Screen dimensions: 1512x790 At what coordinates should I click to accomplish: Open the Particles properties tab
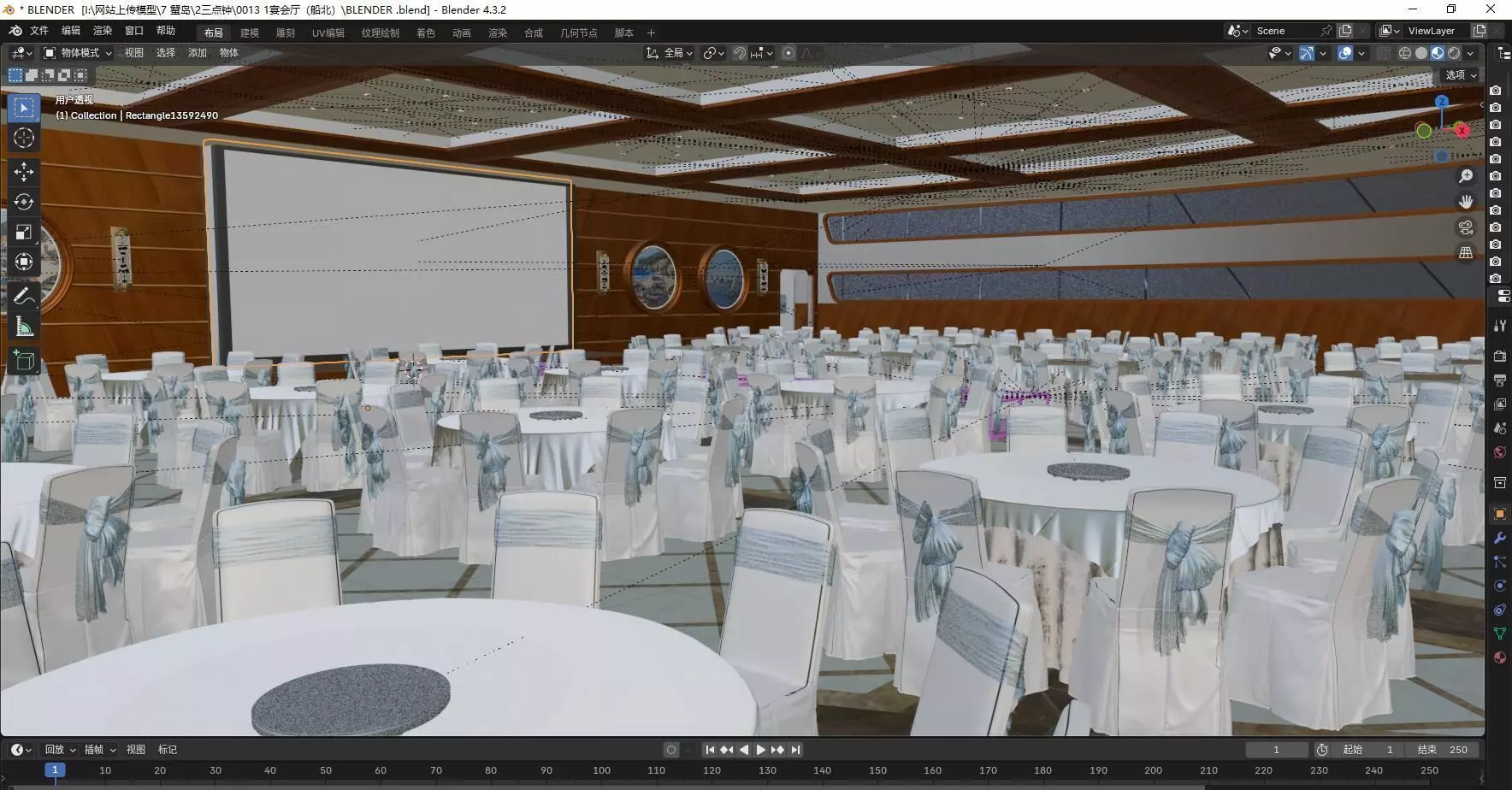tap(1499, 562)
